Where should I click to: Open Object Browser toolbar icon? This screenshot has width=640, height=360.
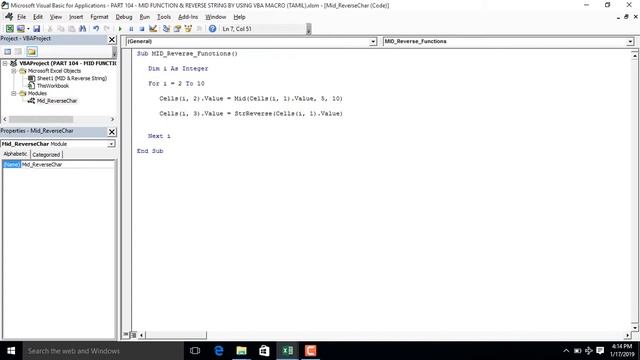click(x=188, y=29)
